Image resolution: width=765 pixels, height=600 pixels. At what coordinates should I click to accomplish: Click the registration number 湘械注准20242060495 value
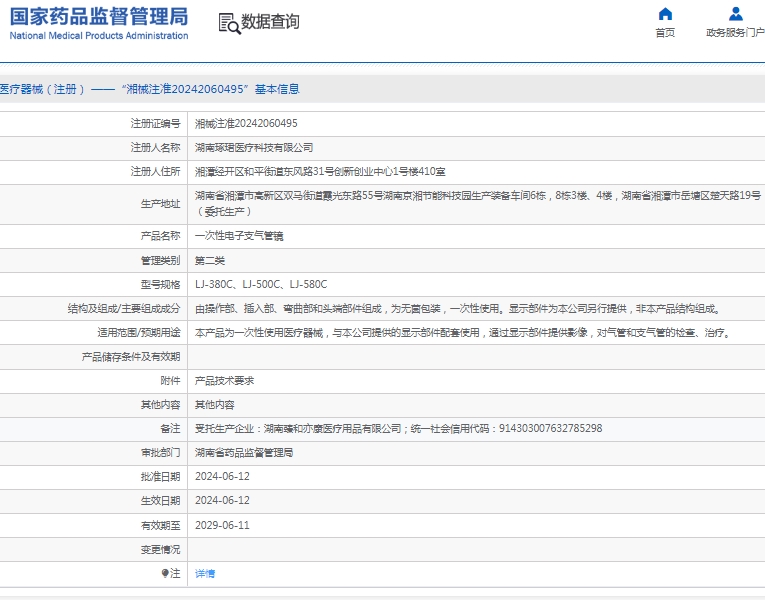point(246,123)
